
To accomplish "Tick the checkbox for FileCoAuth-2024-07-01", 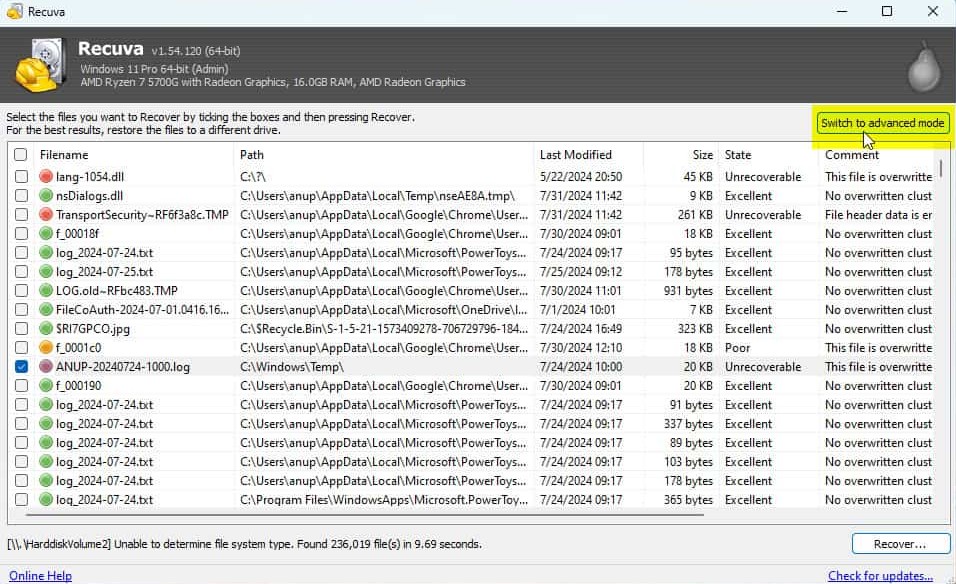I will (21, 310).
